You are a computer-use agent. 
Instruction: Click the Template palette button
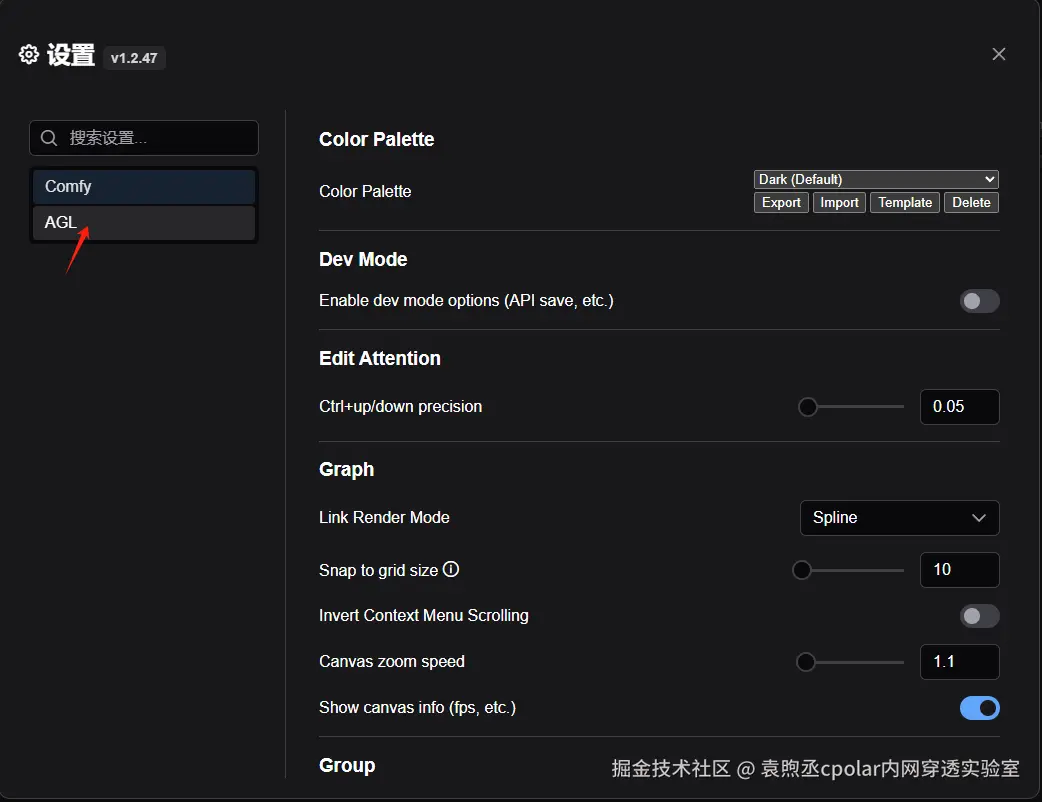904,203
